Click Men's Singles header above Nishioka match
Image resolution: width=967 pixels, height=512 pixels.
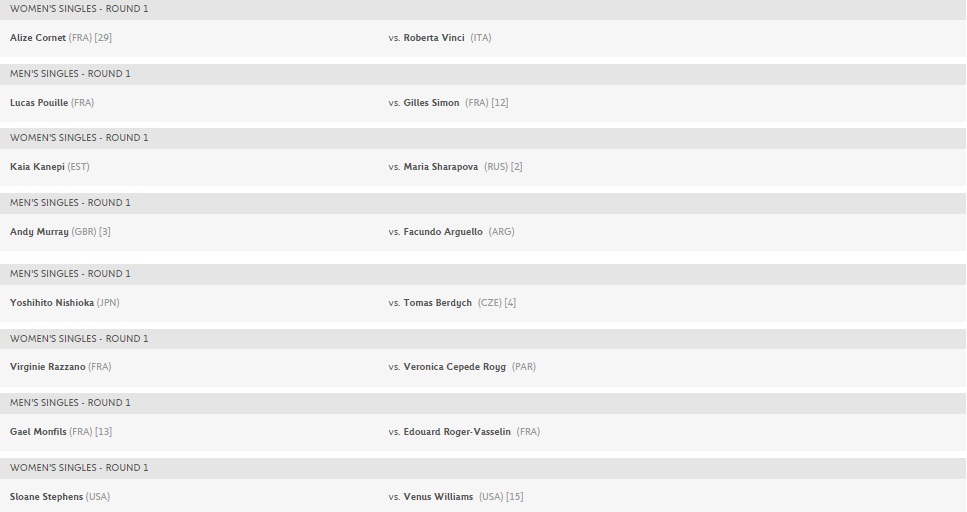(x=70, y=274)
